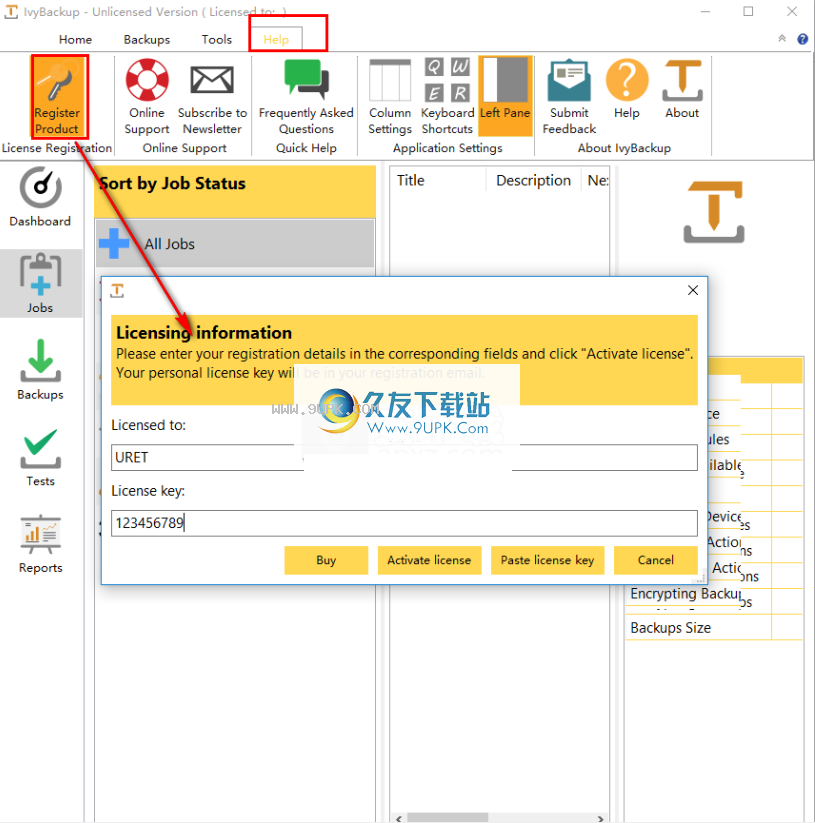Click blue help icon at top right

point(802,39)
